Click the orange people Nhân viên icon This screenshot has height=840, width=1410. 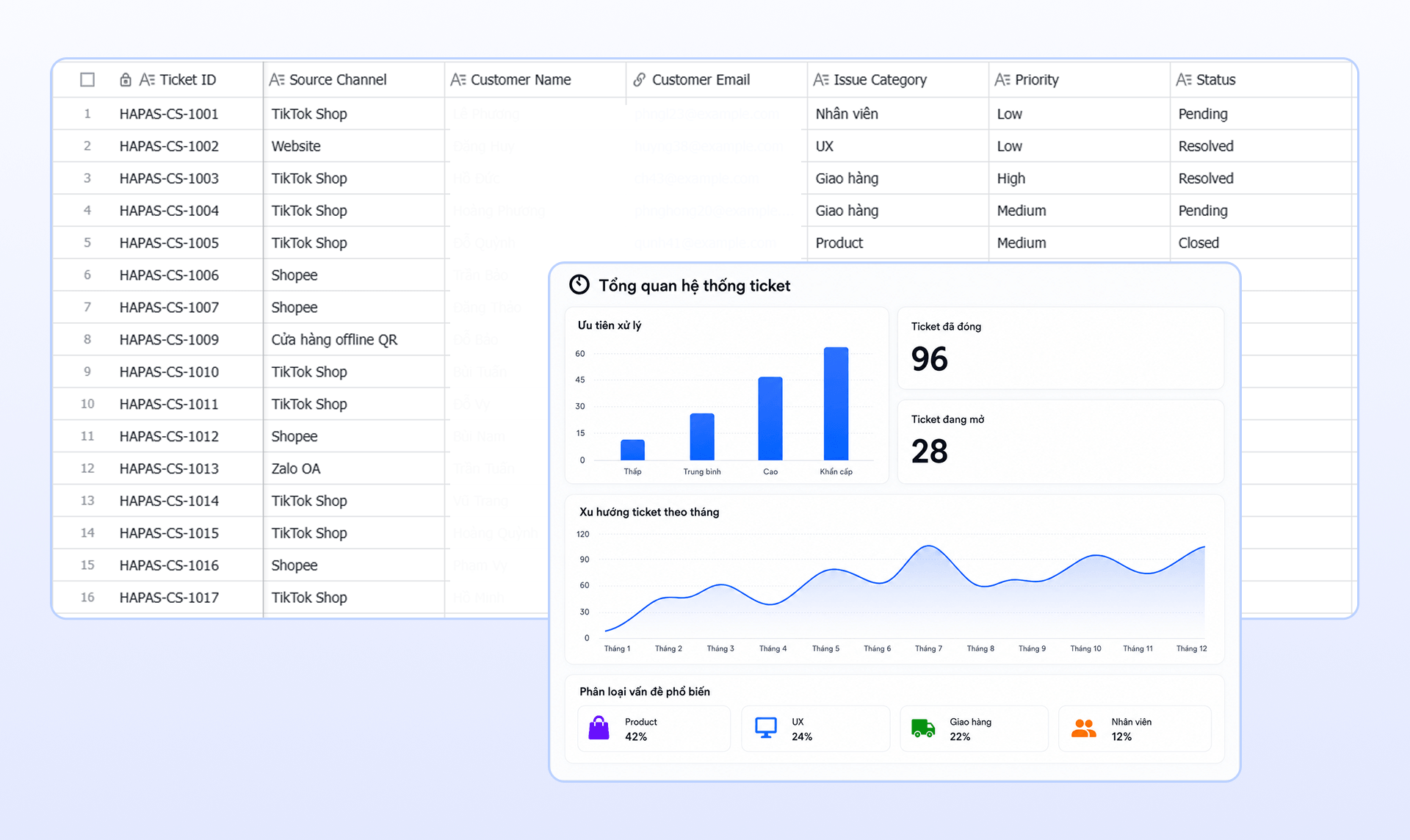click(x=1084, y=728)
